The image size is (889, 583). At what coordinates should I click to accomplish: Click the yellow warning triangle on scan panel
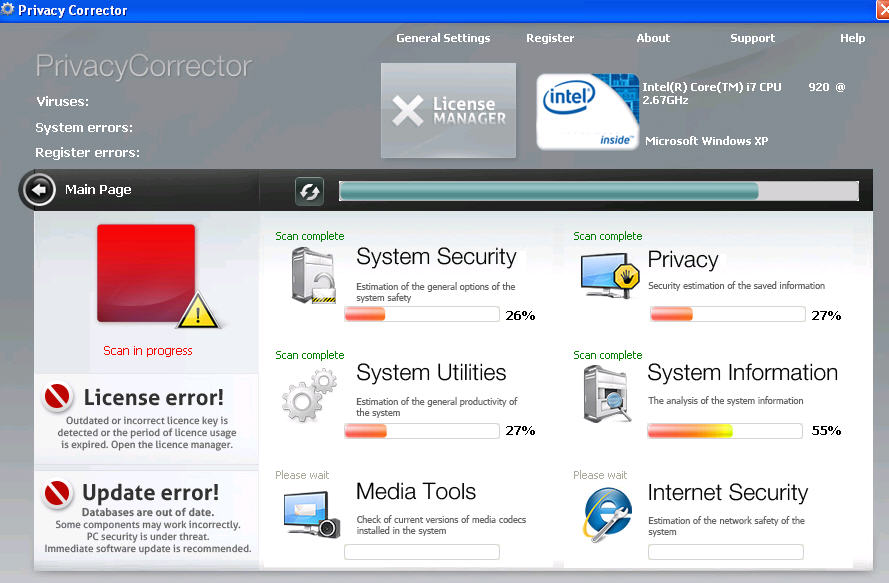tap(197, 312)
